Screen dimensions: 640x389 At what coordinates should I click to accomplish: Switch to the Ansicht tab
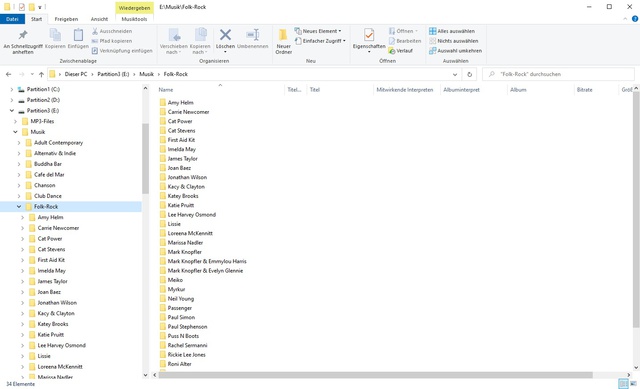point(99,19)
